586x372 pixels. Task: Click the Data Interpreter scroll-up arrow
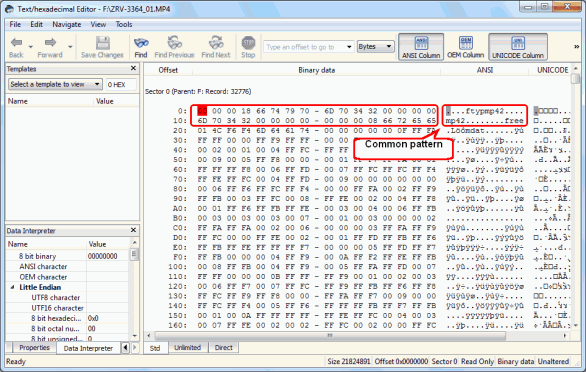click(135, 243)
